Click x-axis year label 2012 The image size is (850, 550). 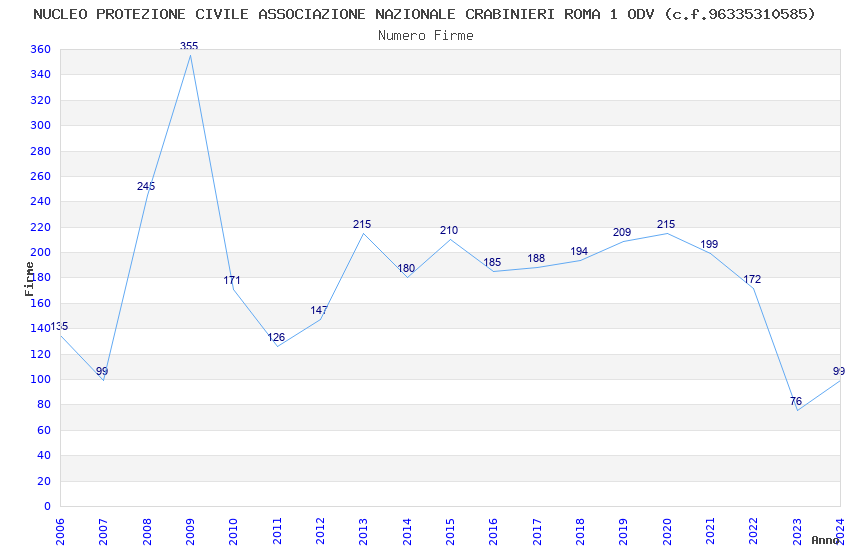(x=320, y=531)
